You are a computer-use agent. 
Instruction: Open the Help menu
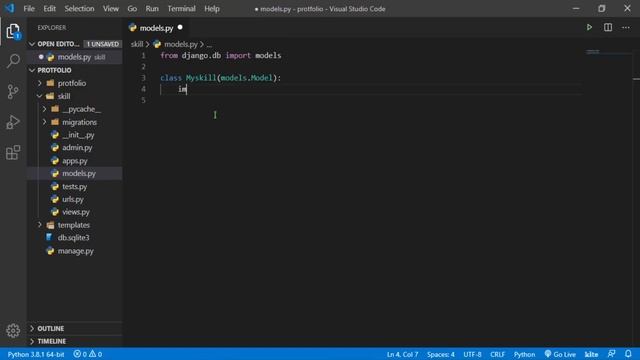coord(212,9)
